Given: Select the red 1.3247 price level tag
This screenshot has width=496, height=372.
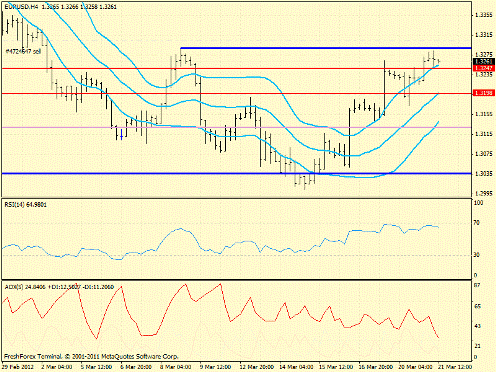Looking at the screenshot, I should pyautogui.click(x=484, y=68).
